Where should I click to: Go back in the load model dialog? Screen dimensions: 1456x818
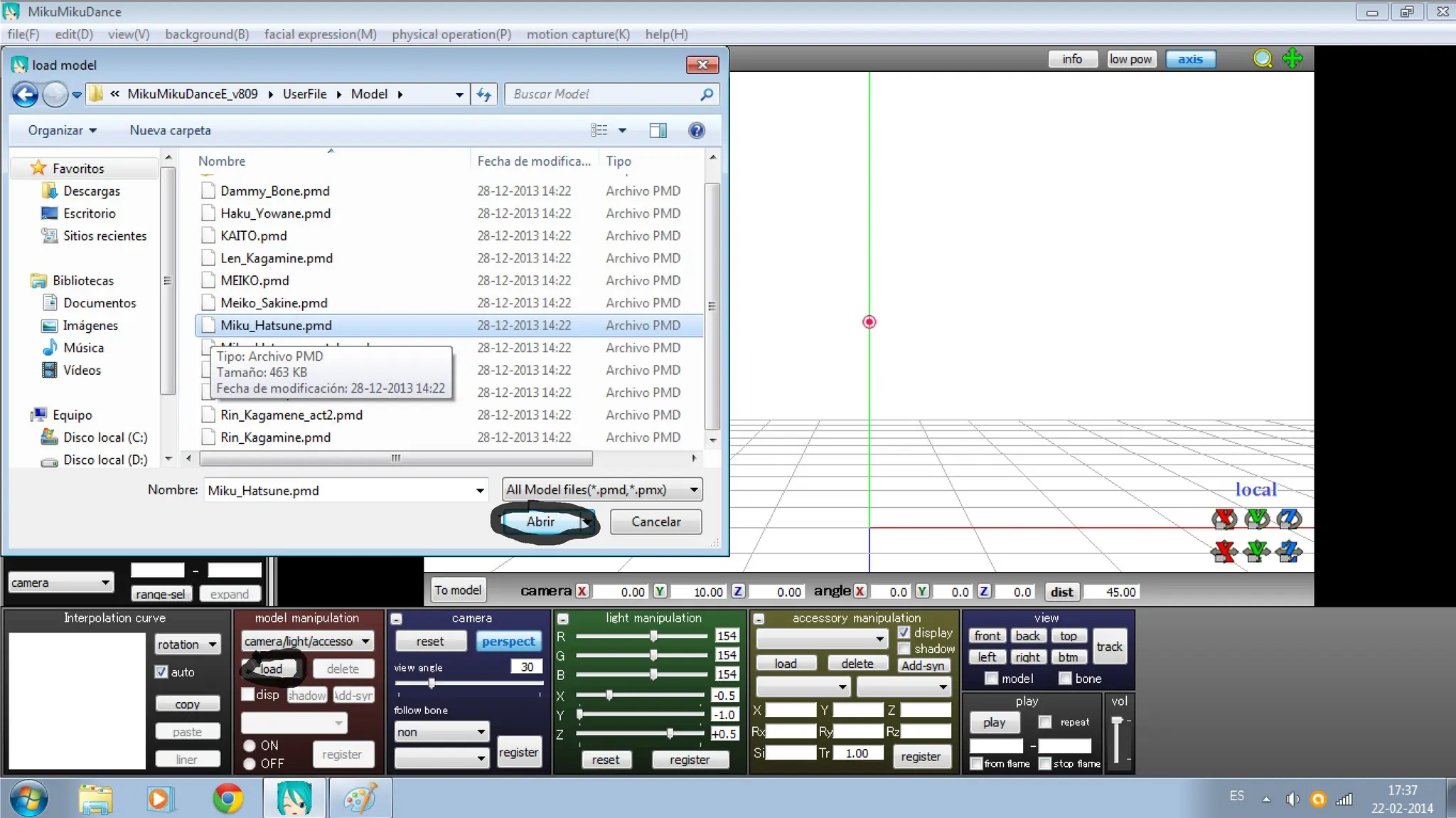[x=26, y=94]
